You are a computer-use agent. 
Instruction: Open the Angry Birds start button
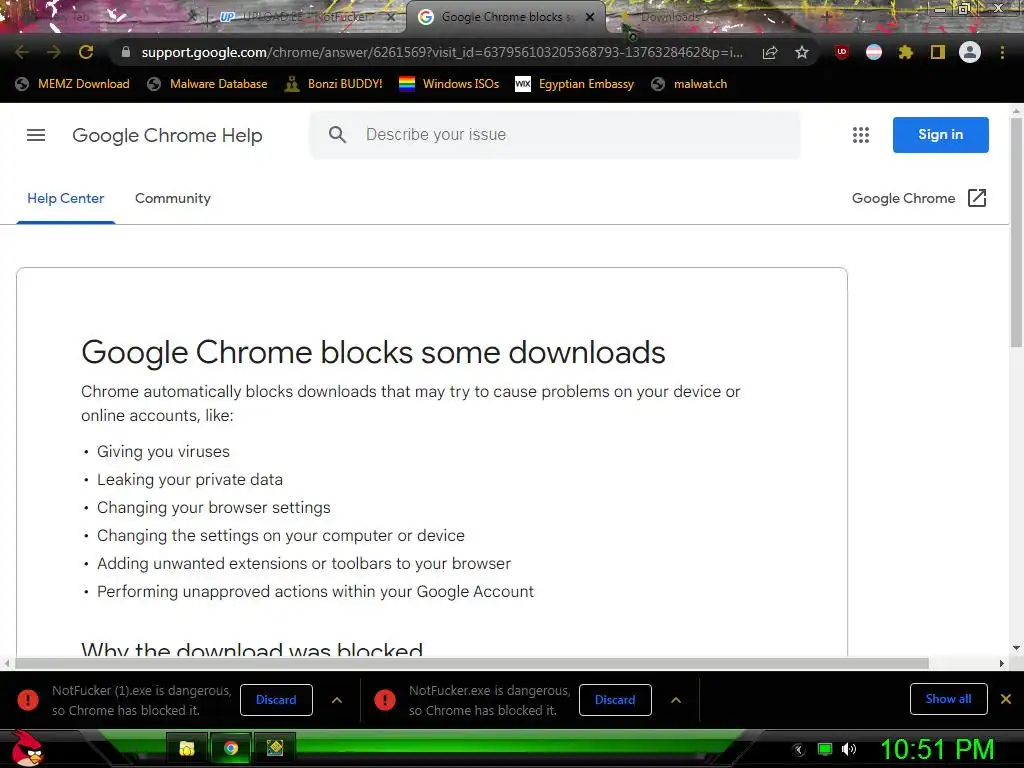27,749
